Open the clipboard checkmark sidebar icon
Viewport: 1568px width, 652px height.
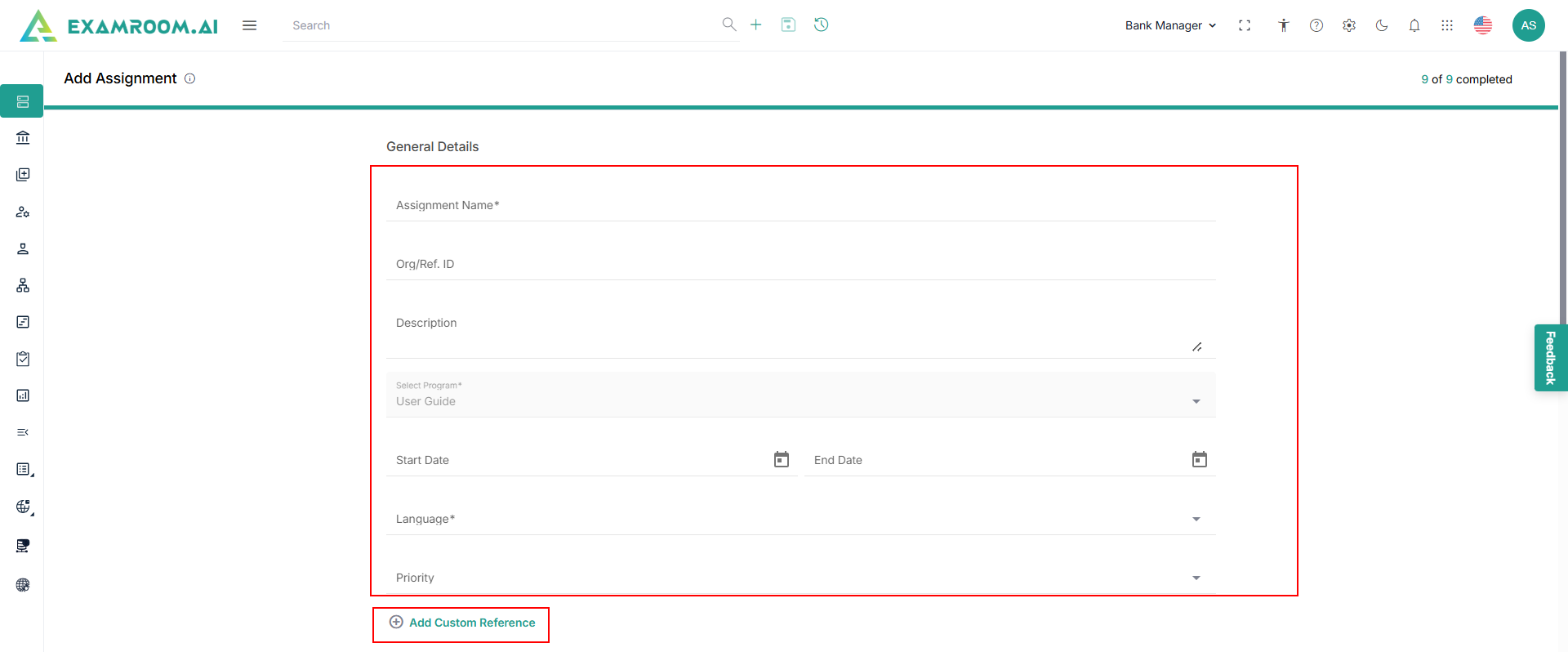point(23,359)
